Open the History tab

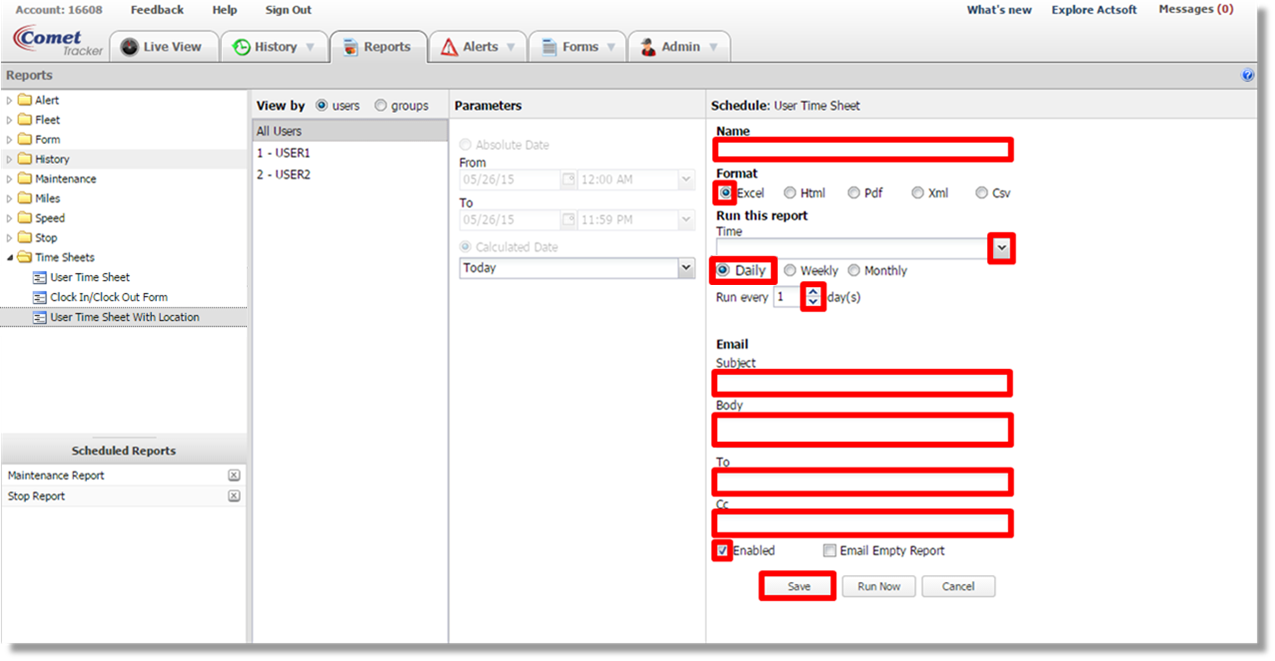click(274, 47)
